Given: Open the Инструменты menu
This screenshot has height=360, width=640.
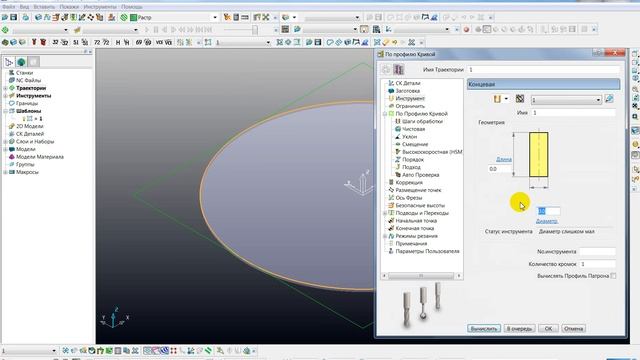Looking at the screenshot, I should pos(100,7).
